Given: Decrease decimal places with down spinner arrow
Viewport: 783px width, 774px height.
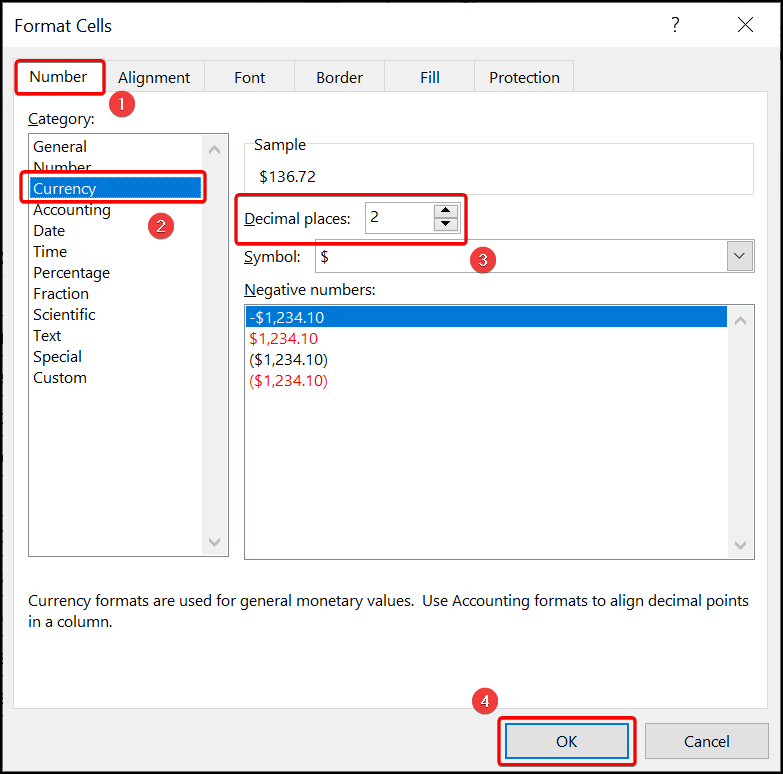Looking at the screenshot, I should [x=446, y=223].
